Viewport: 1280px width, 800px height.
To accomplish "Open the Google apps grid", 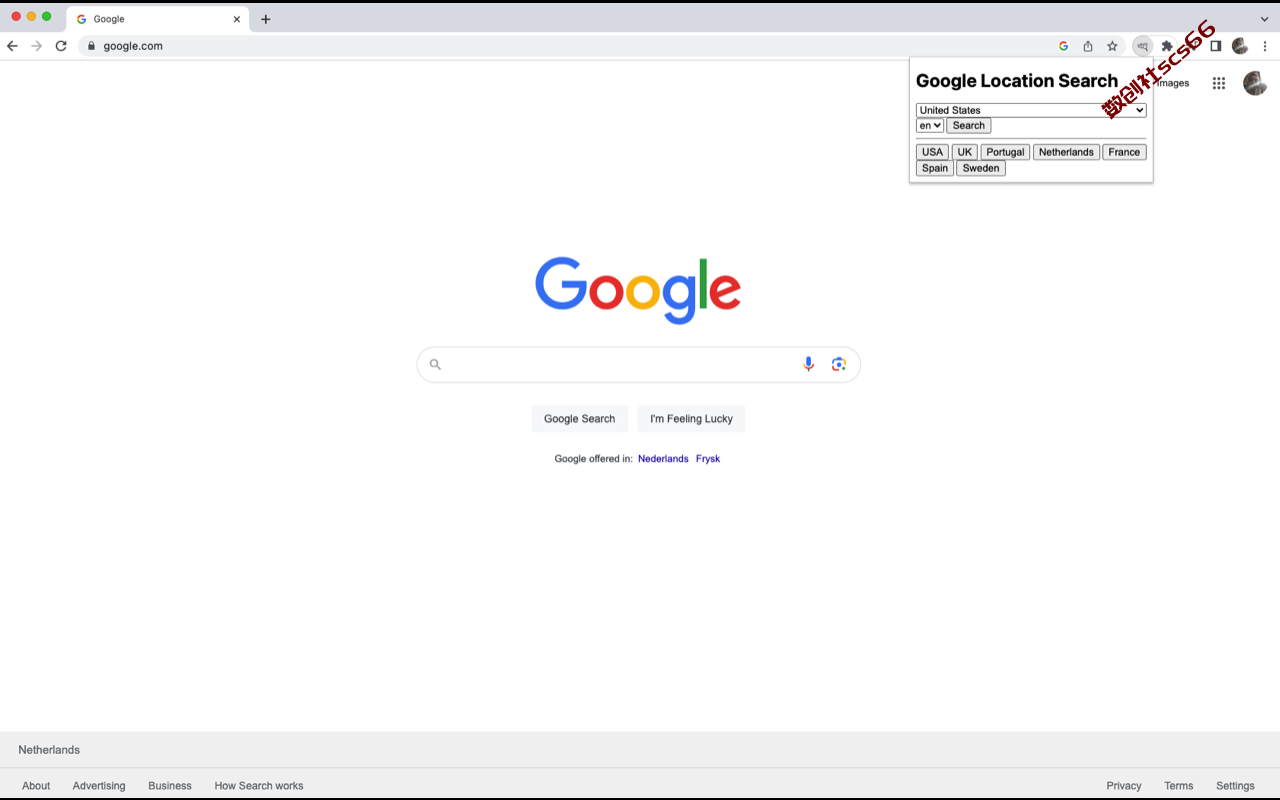I will tap(1219, 83).
